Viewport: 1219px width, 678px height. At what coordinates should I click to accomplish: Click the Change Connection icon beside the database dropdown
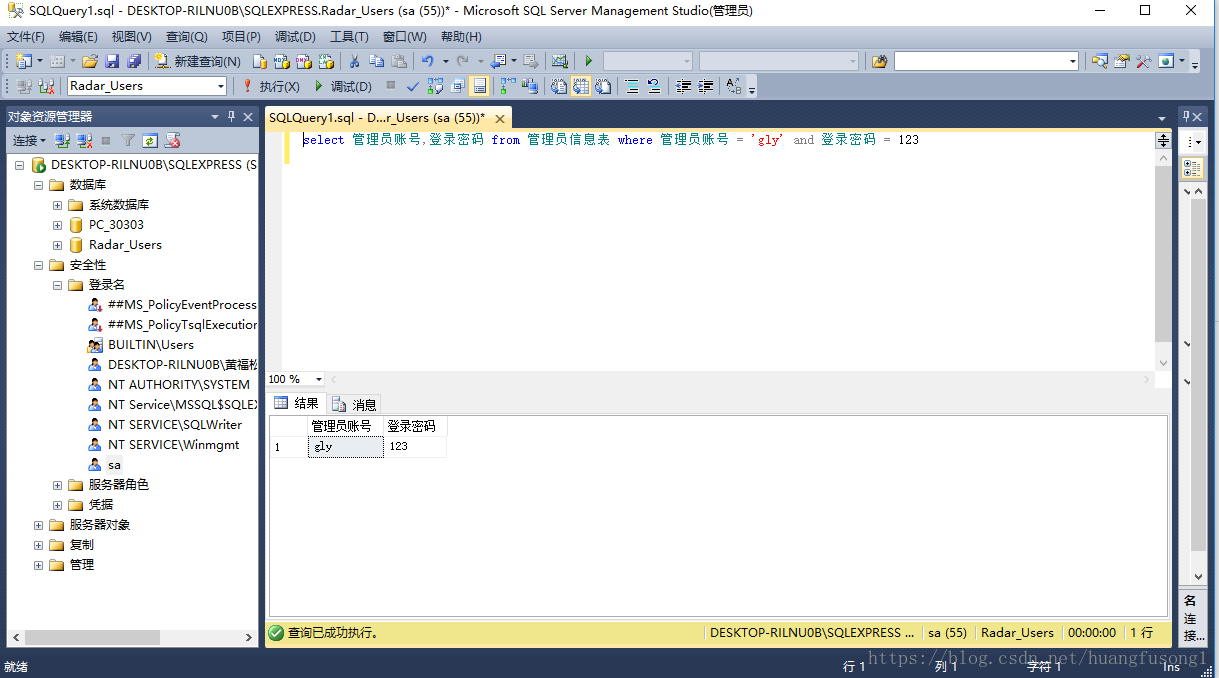(46, 86)
